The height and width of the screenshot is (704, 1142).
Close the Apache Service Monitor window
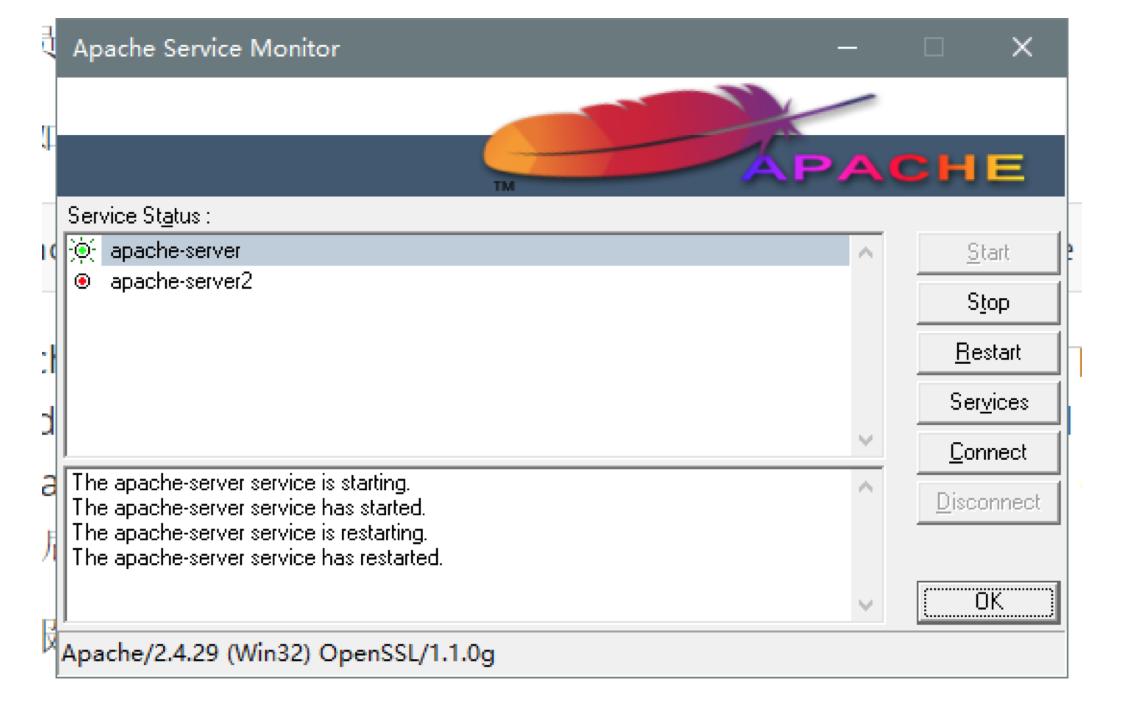(x=1022, y=48)
